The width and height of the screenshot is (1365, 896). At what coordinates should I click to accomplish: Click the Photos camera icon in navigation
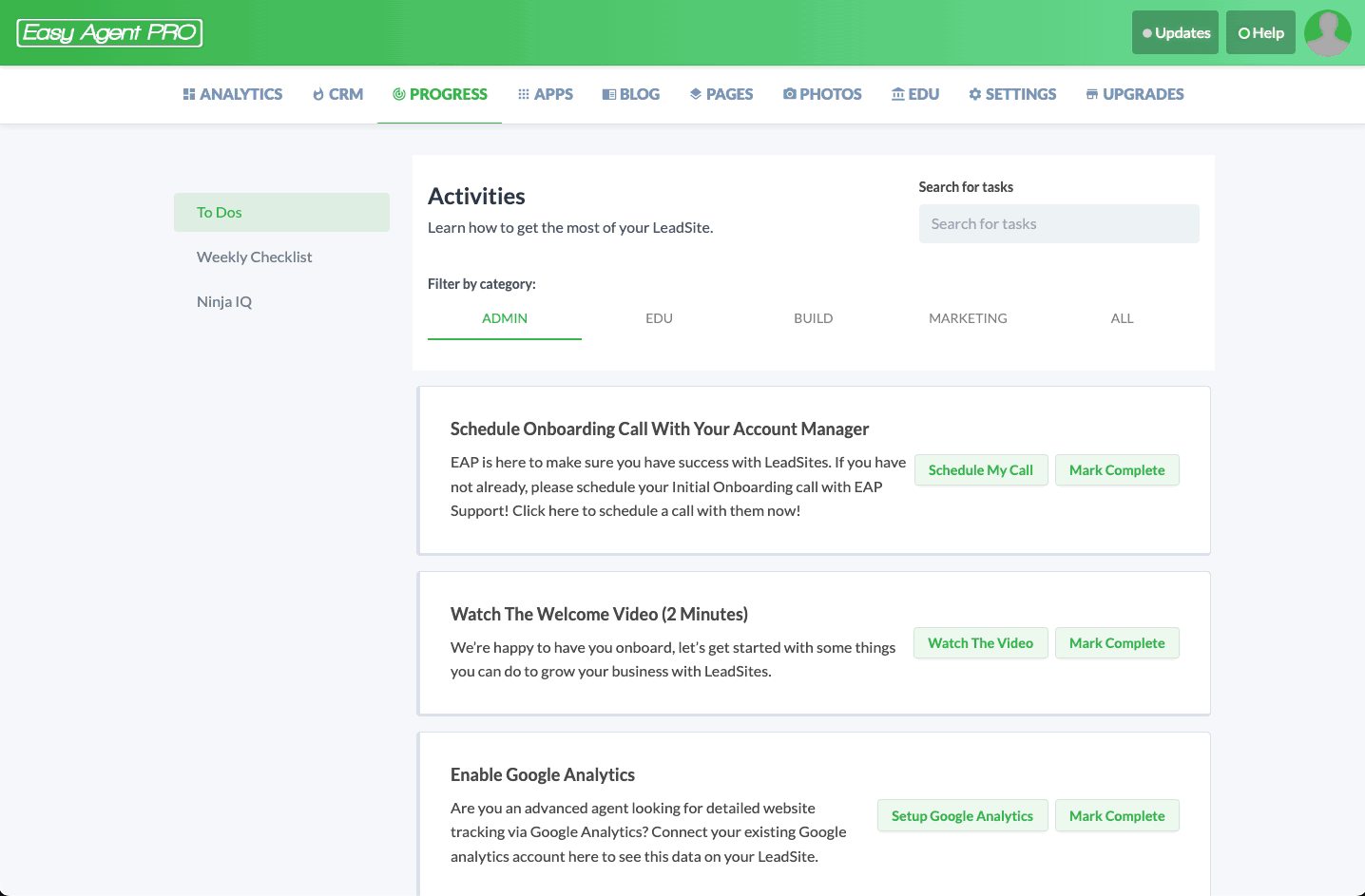pos(790,94)
